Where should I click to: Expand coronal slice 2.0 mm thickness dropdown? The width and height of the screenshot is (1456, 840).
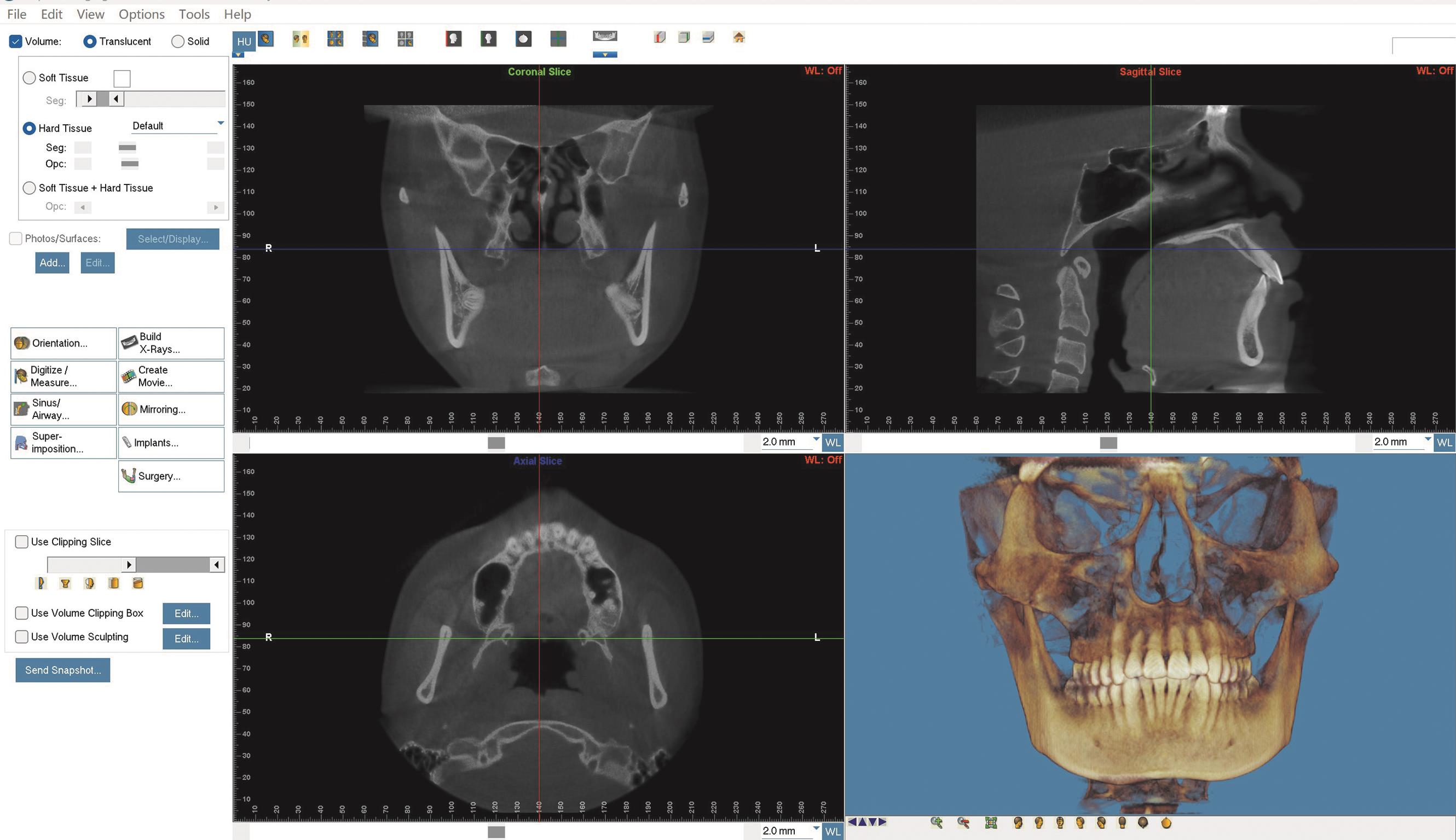point(816,439)
